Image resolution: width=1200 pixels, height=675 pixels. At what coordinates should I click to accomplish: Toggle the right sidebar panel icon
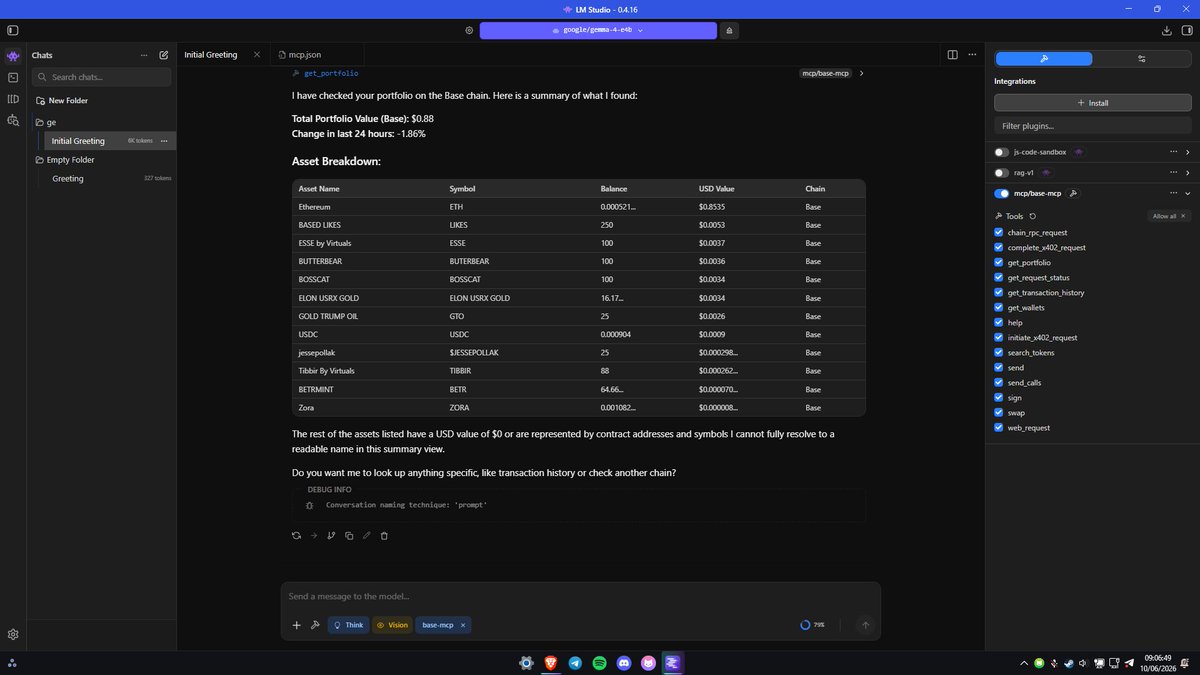(1186, 30)
